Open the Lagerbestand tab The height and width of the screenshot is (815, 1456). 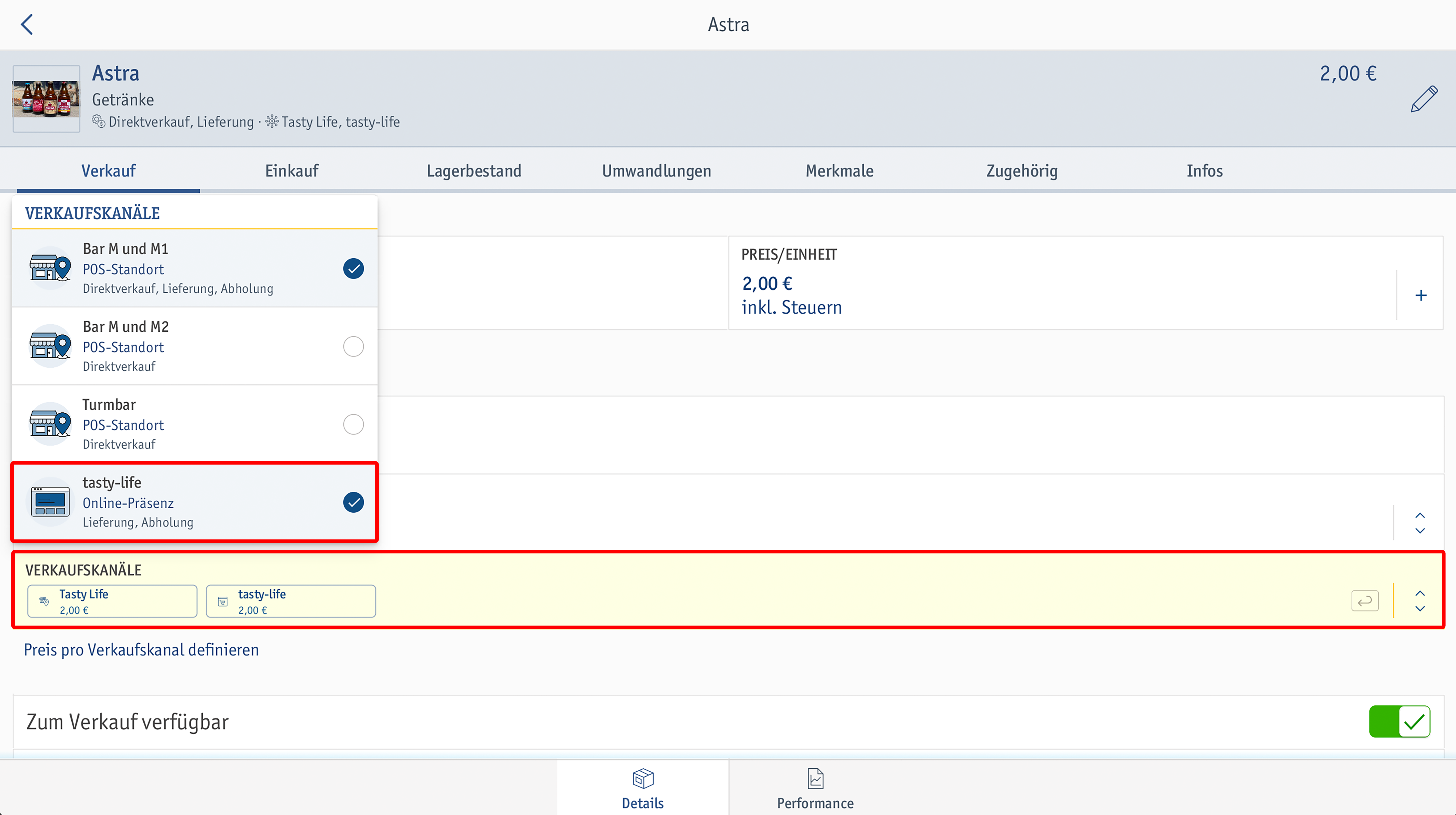(x=474, y=171)
